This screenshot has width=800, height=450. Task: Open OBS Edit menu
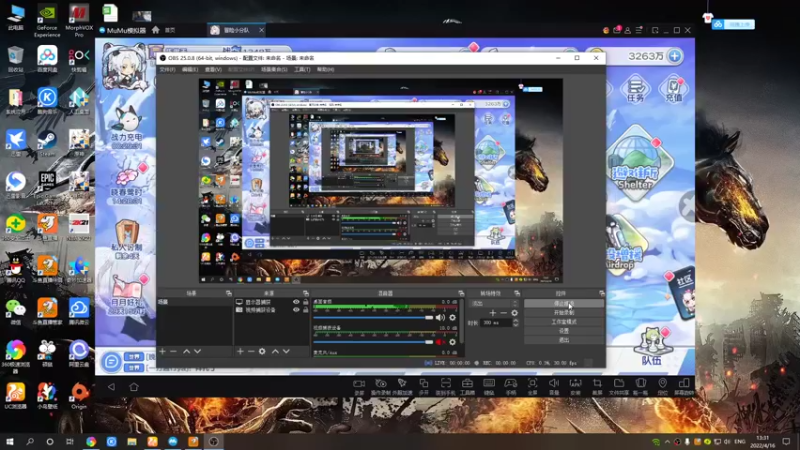[190, 69]
